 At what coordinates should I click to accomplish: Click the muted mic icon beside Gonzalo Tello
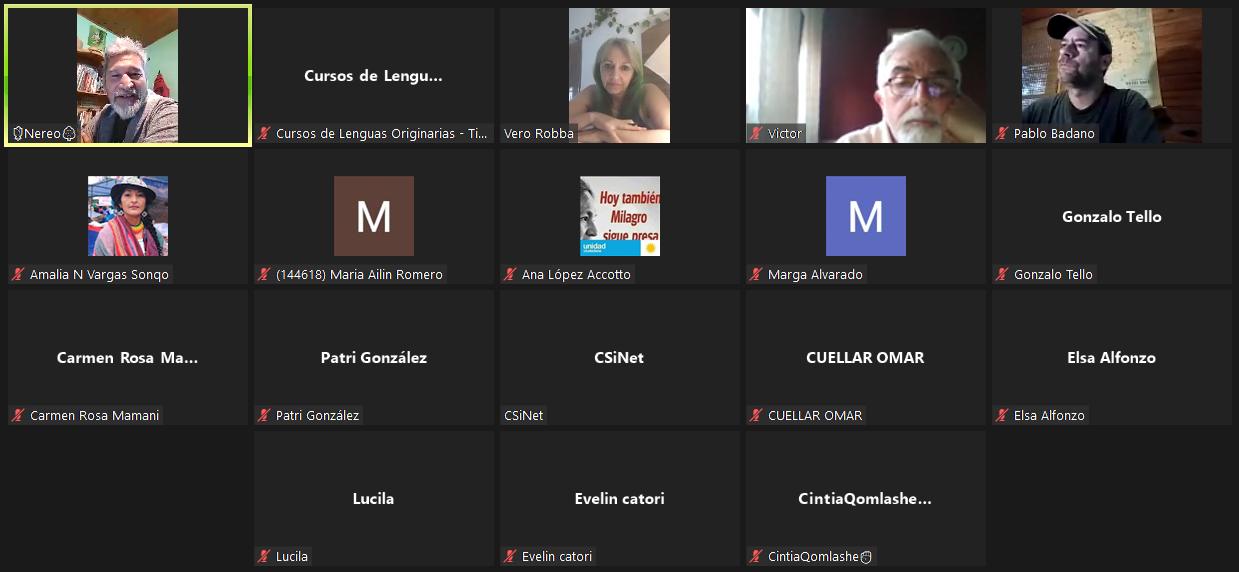click(1002, 275)
